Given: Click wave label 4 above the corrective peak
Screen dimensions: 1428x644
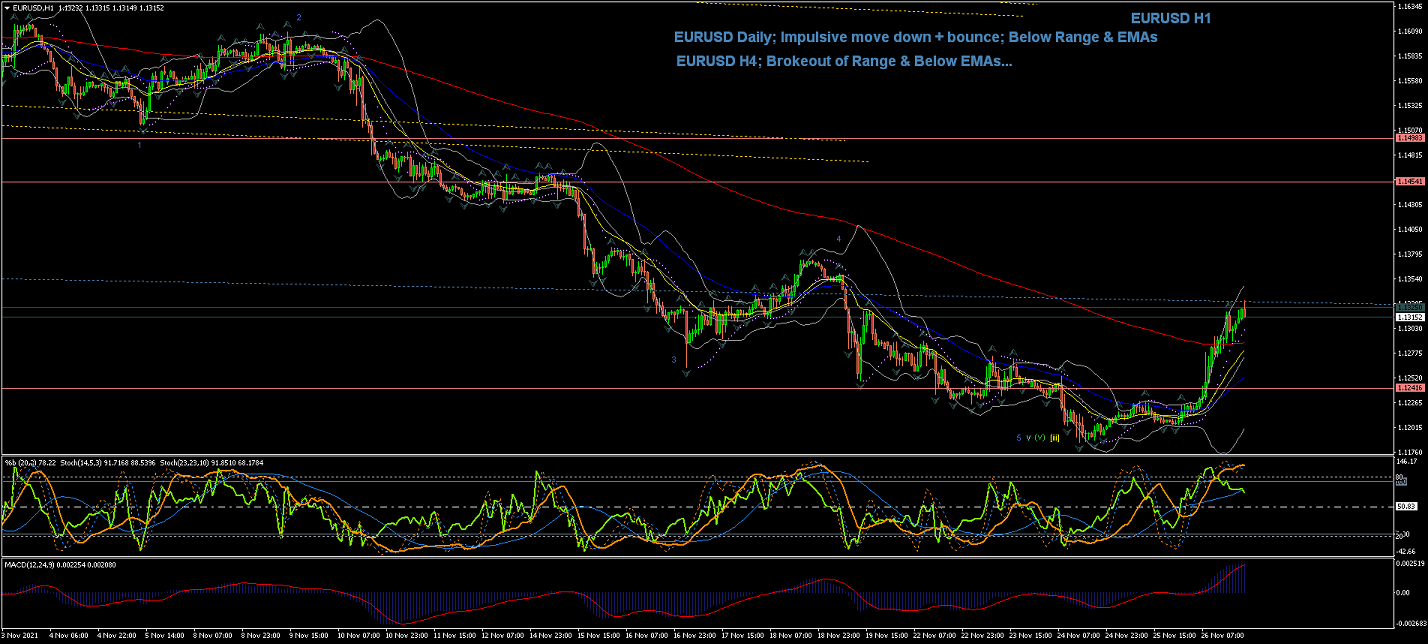Looking at the screenshot, I should click(838, 239).
